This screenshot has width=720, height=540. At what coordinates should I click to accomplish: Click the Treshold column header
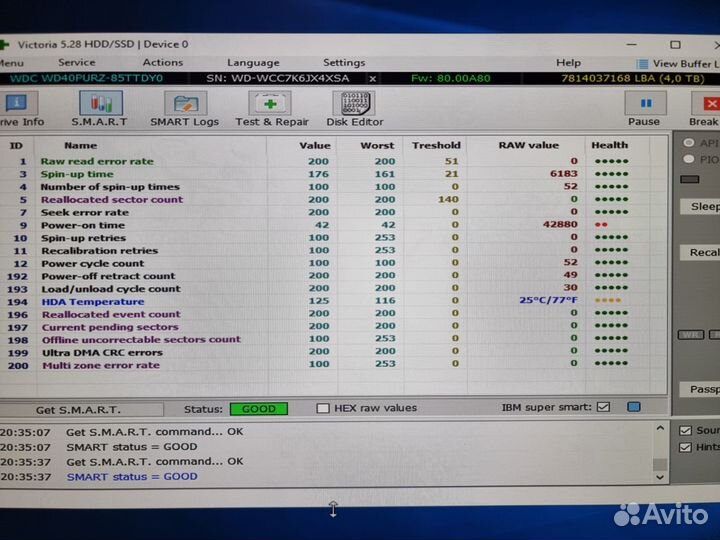[x=436, y=146]
